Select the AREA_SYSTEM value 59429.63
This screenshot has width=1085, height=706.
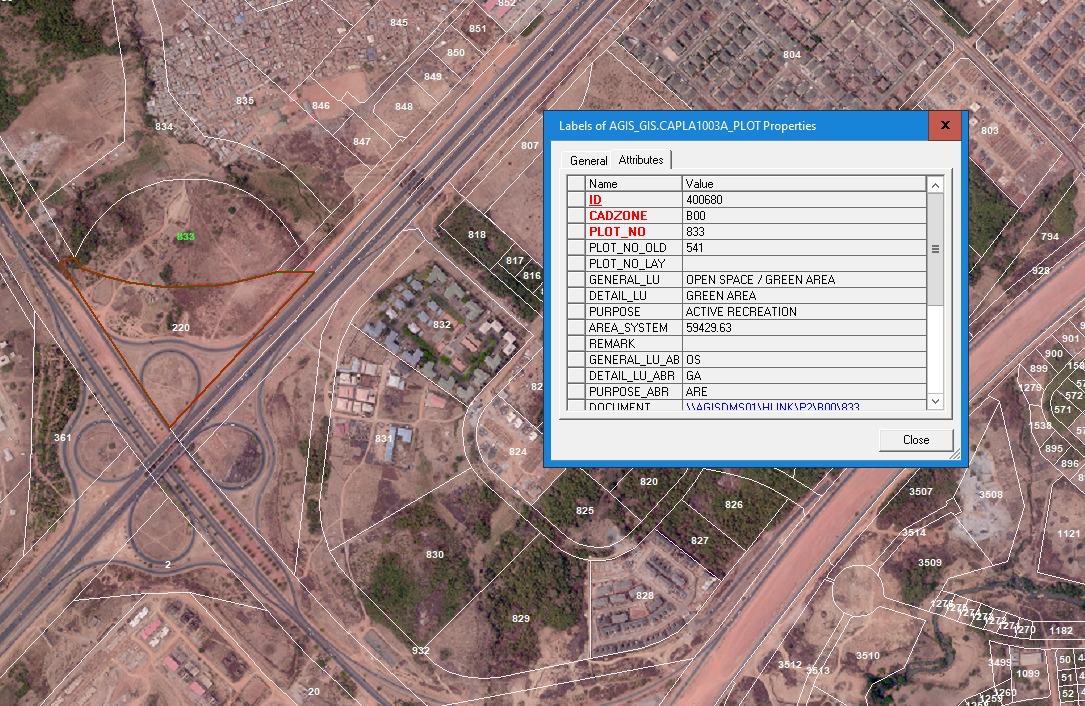(x=804, y=328)
